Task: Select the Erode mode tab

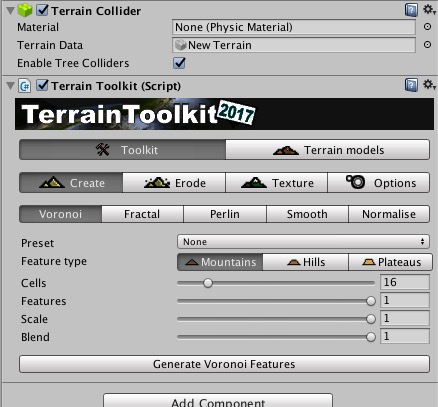Action: click(x=174, y=183)
